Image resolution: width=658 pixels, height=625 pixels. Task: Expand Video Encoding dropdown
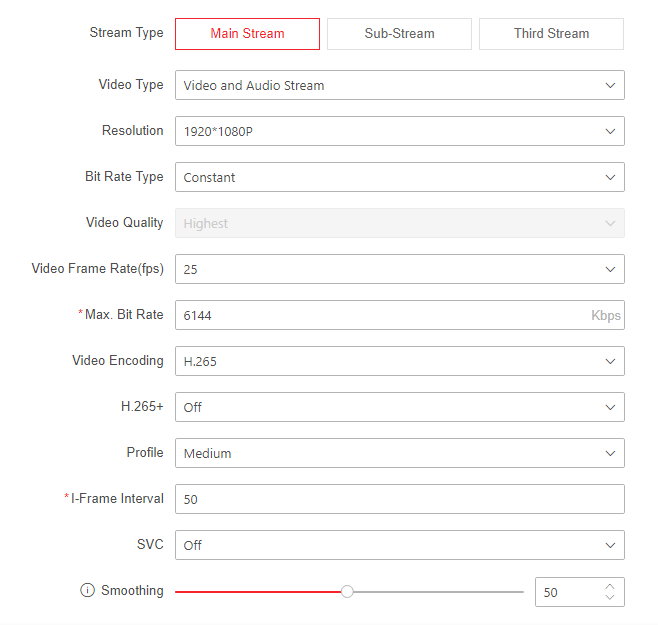(x=399, y=361)
